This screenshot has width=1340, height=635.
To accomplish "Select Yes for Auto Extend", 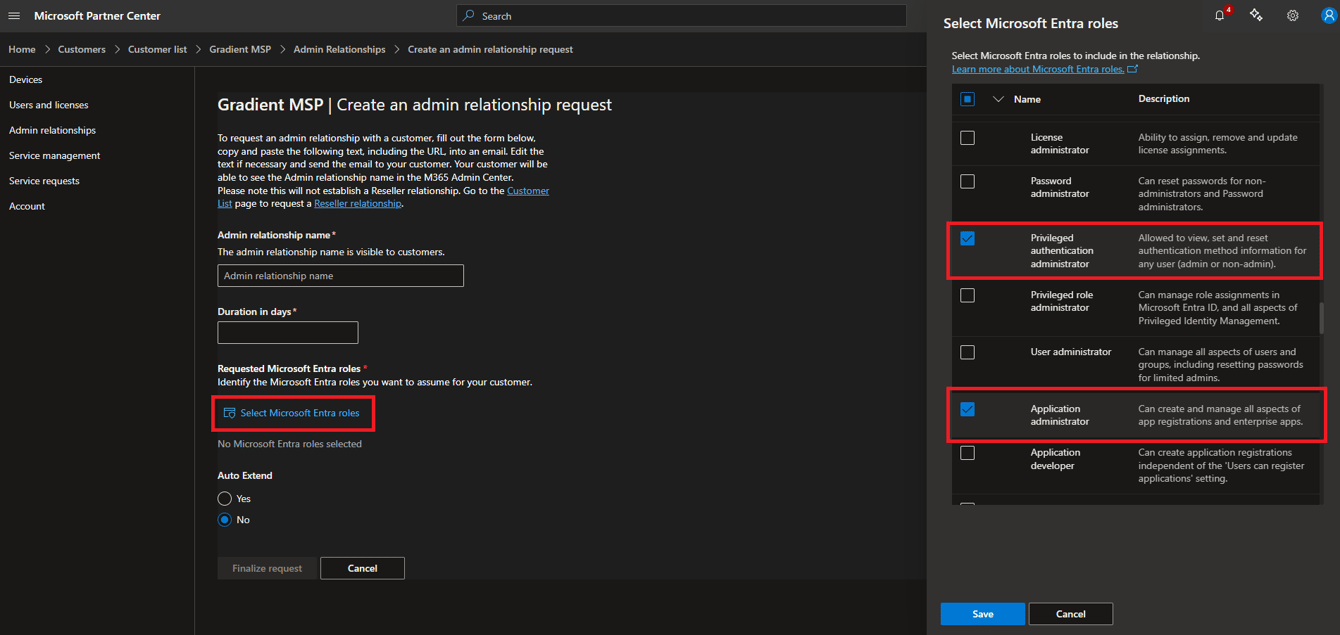I will (x=224, y=498).
